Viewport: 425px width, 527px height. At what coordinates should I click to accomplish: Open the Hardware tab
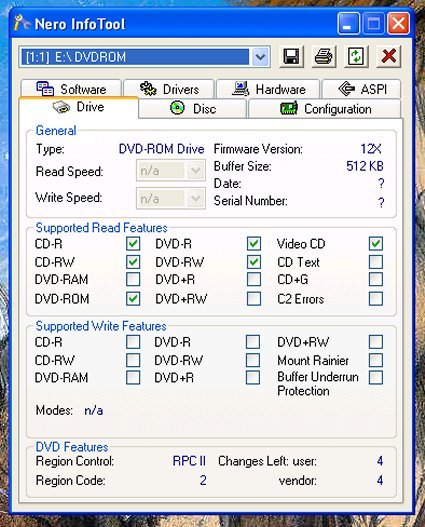pos(268,89)
